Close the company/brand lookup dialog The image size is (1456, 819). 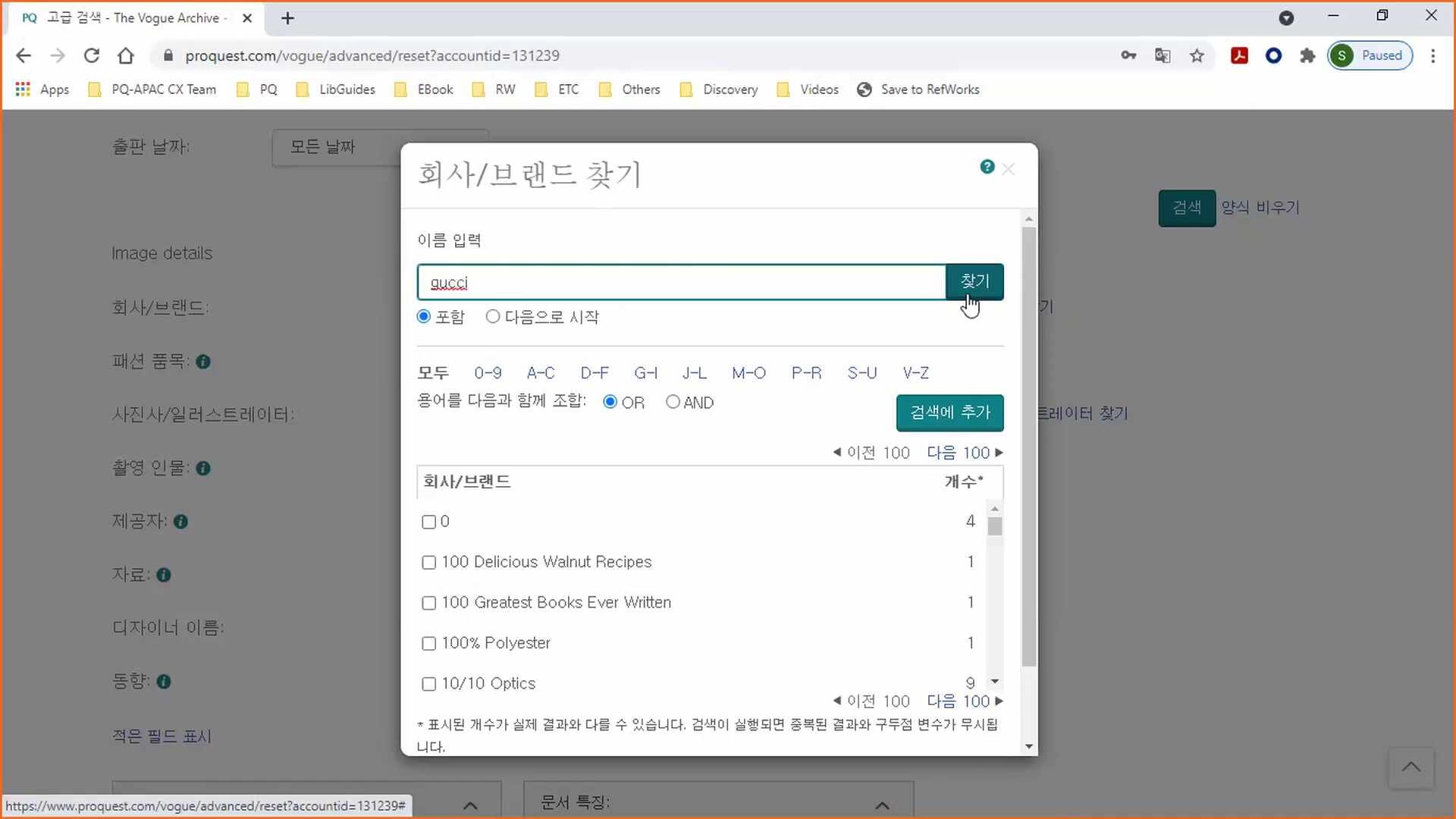(x=1009, y=169)
